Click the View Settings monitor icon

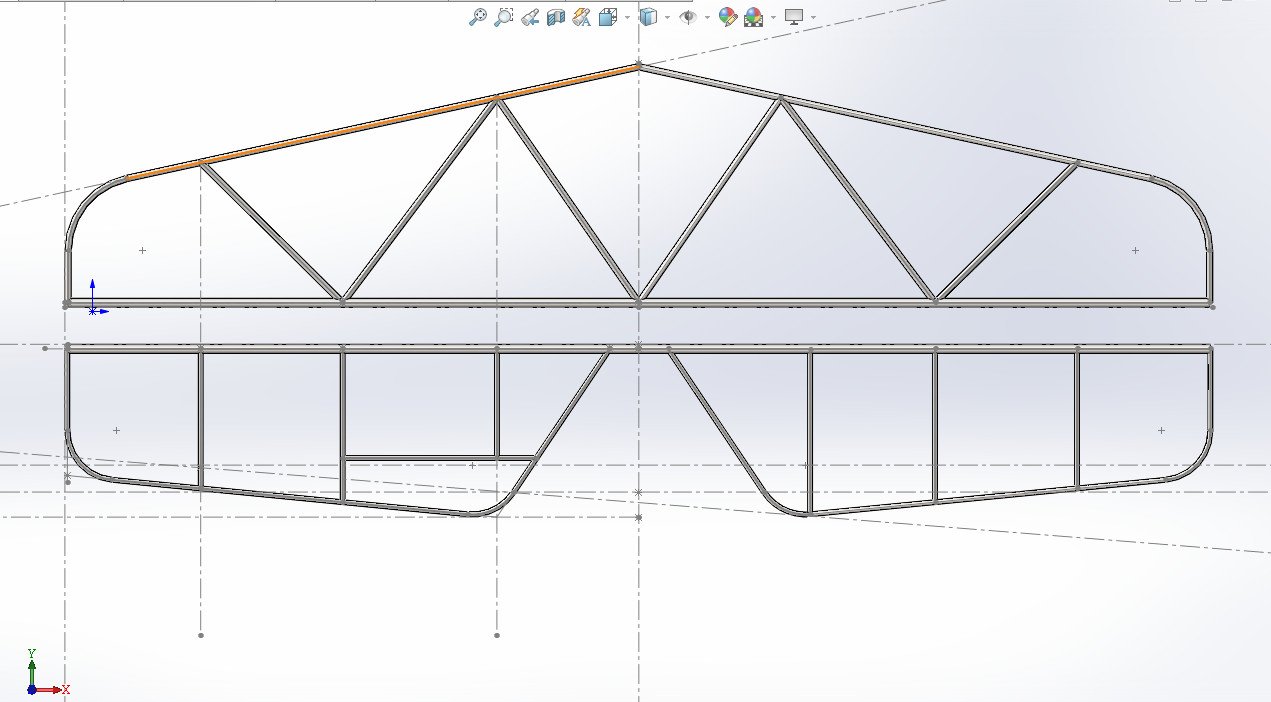coord(794,17)
